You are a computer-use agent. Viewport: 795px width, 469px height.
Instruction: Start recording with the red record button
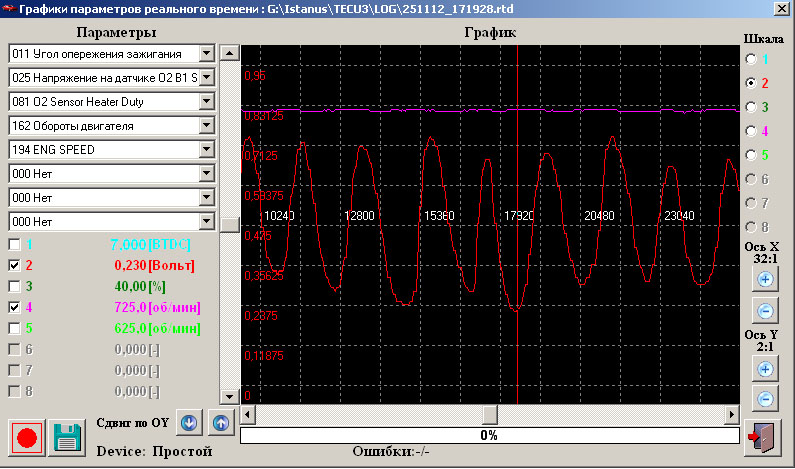click(27, 437)
